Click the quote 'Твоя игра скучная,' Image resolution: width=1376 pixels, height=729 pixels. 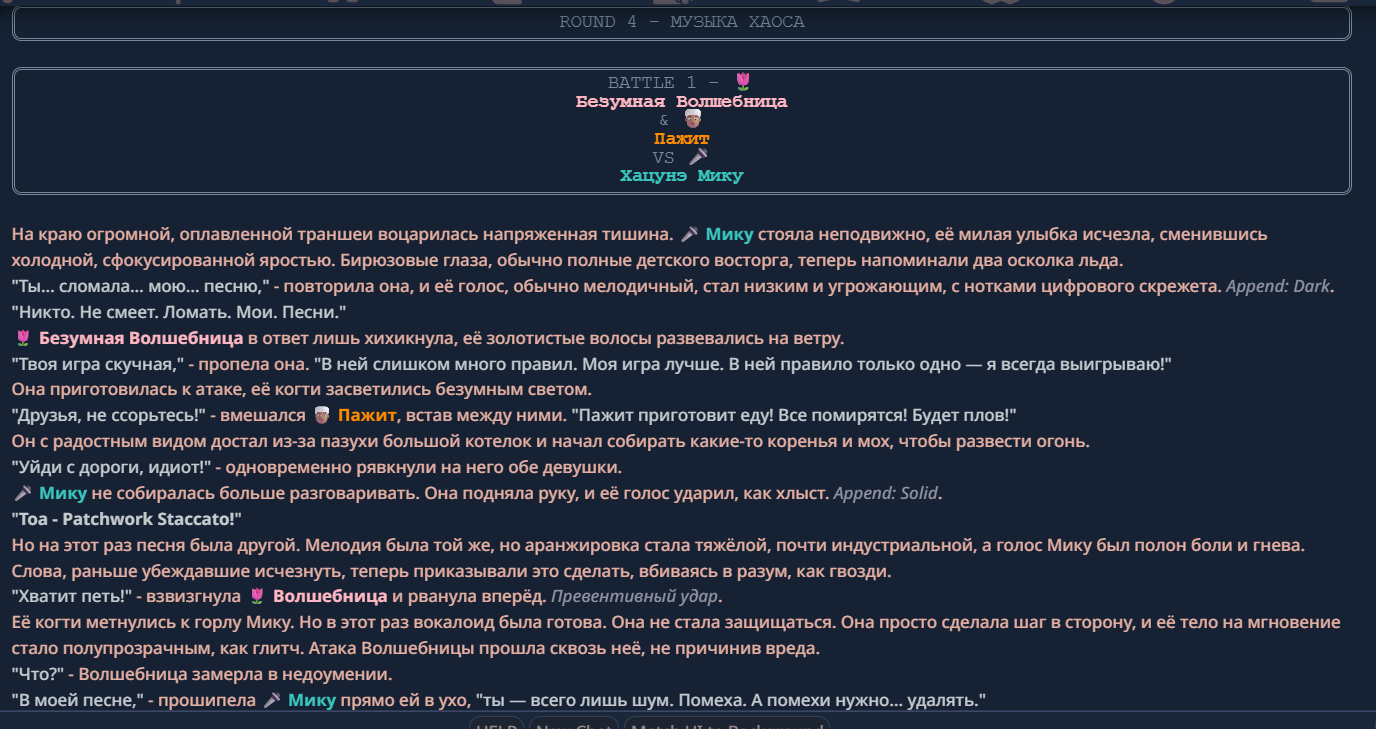(x=96, y=364)
